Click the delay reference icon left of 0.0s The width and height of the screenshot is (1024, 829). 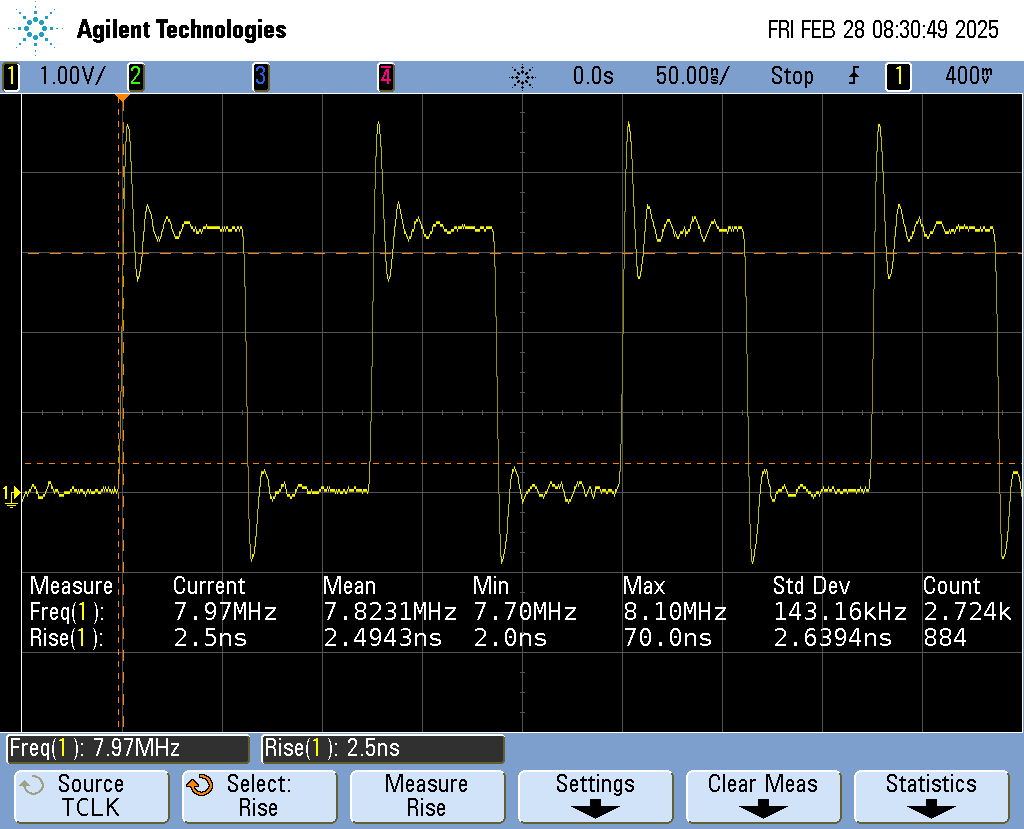coord(522,76)
